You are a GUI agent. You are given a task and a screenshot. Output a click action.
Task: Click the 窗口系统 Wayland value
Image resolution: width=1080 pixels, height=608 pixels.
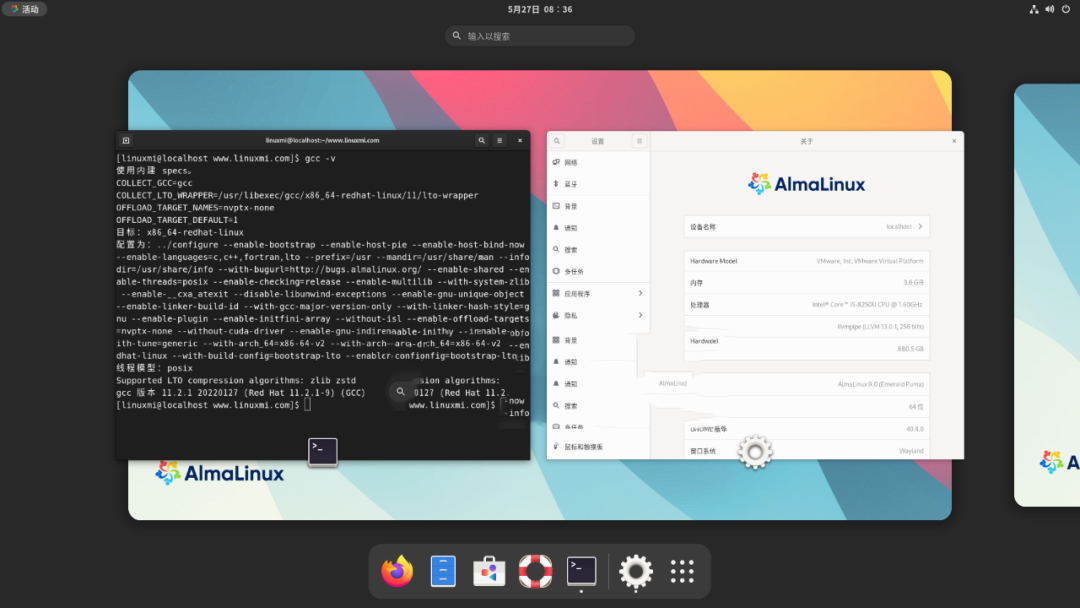(911, 451)
